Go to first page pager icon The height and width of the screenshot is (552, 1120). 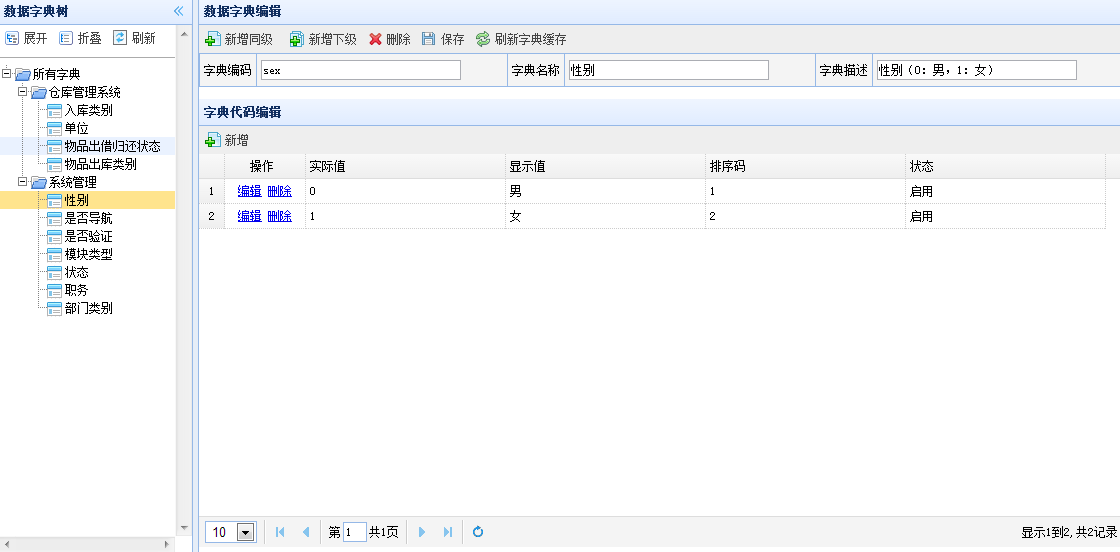[280, 532]
